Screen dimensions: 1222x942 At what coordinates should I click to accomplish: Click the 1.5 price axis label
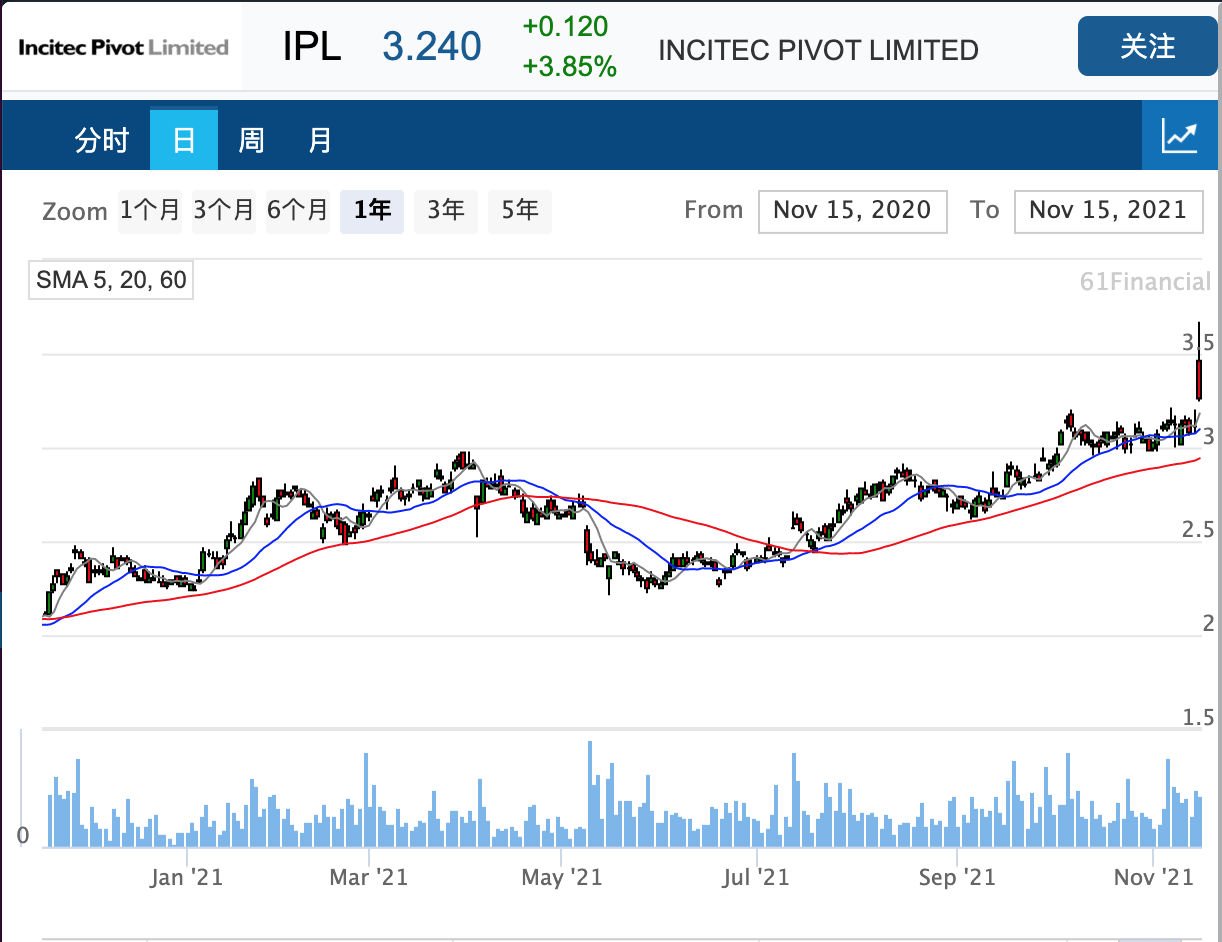click(1198, 717)
